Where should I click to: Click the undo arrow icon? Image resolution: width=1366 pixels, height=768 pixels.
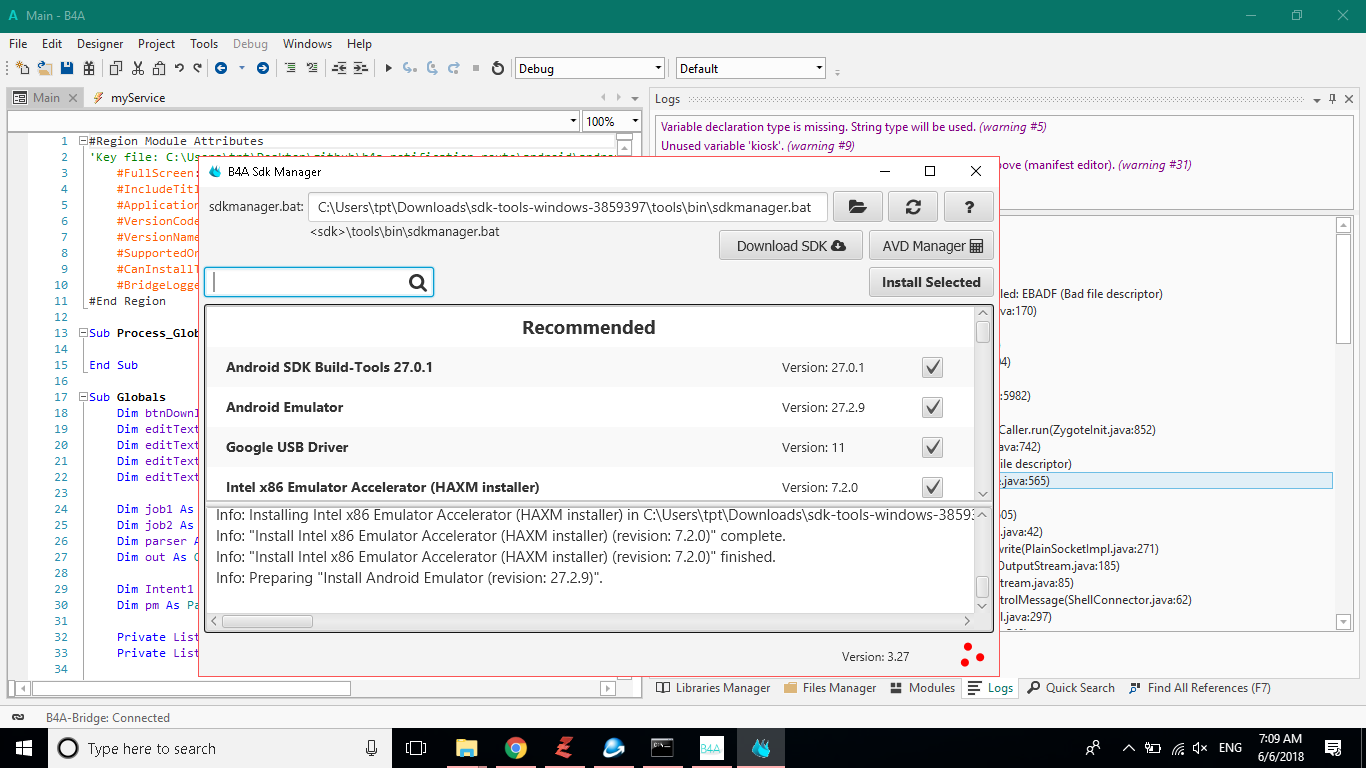pos(179,68)
